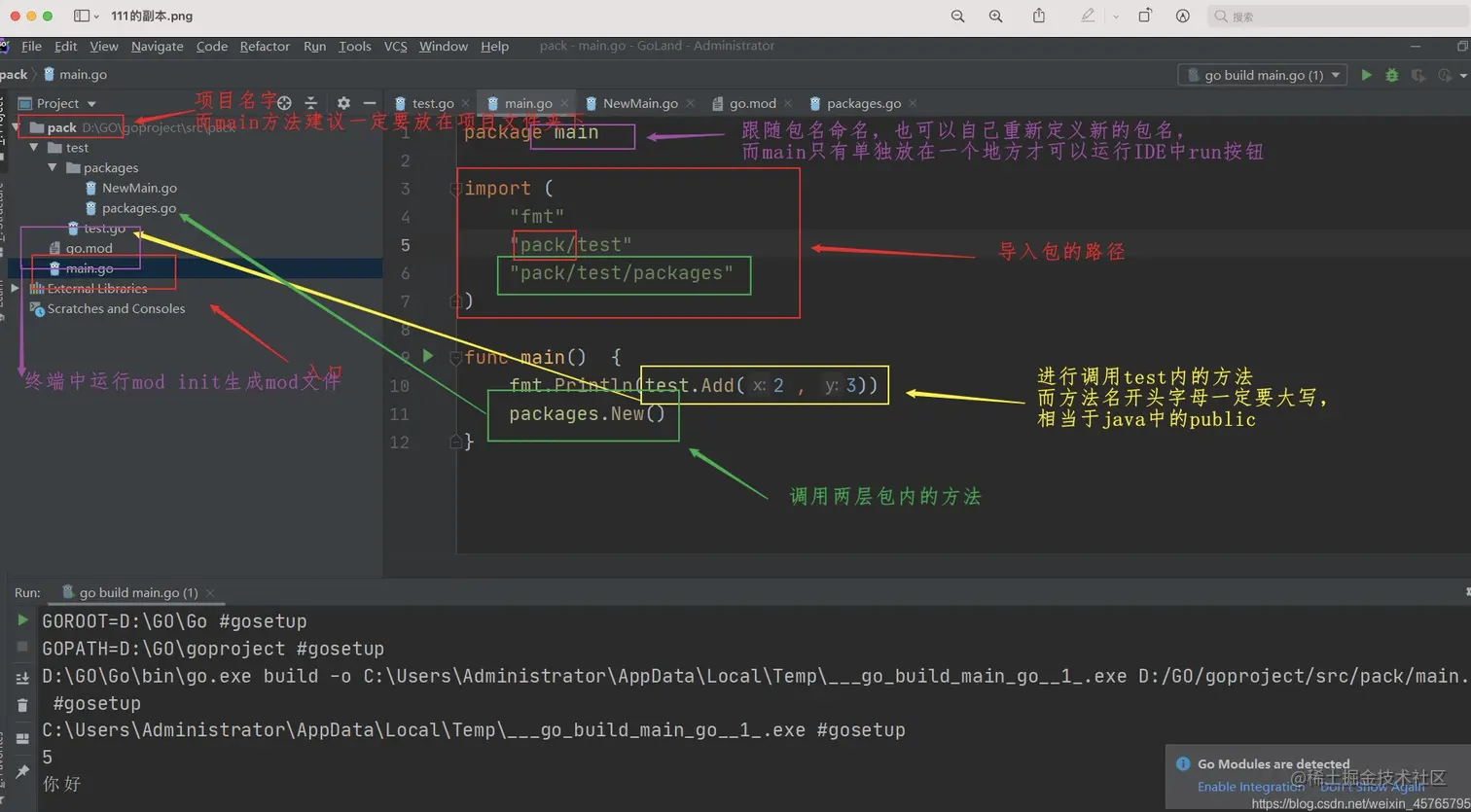Hide the Project tool window

tap(370, 103)
